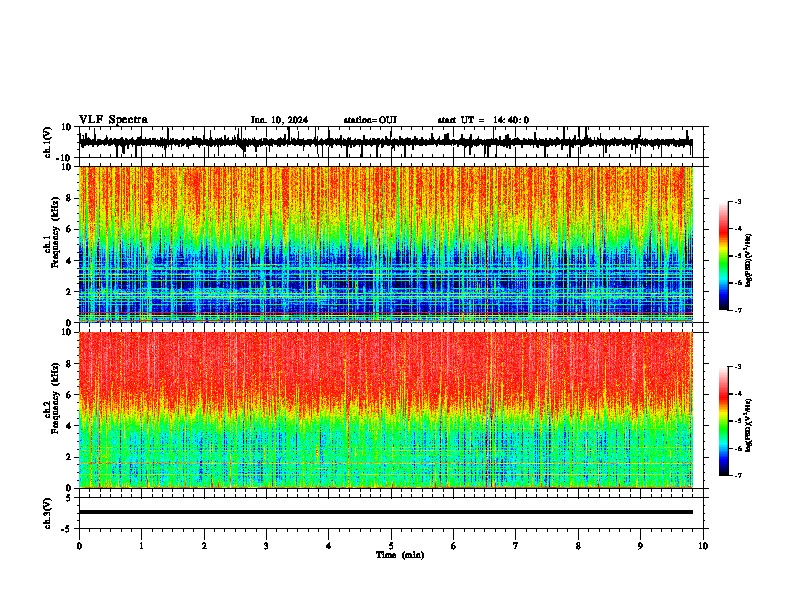Click time axis tick label "4"
This screenshot has width=792, height=612.
329,546
